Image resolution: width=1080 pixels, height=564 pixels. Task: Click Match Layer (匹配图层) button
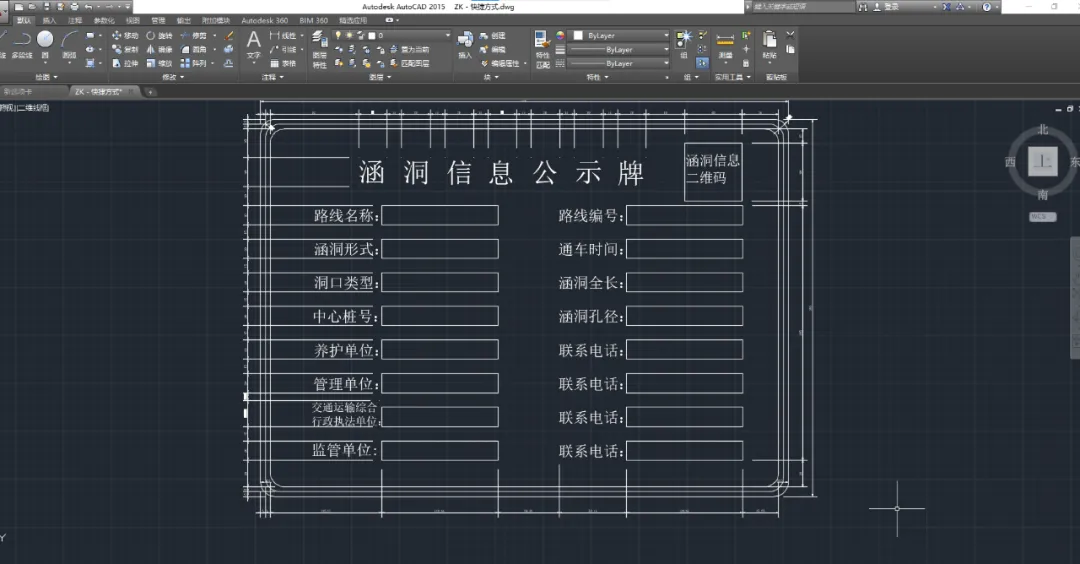pos(409,63)
